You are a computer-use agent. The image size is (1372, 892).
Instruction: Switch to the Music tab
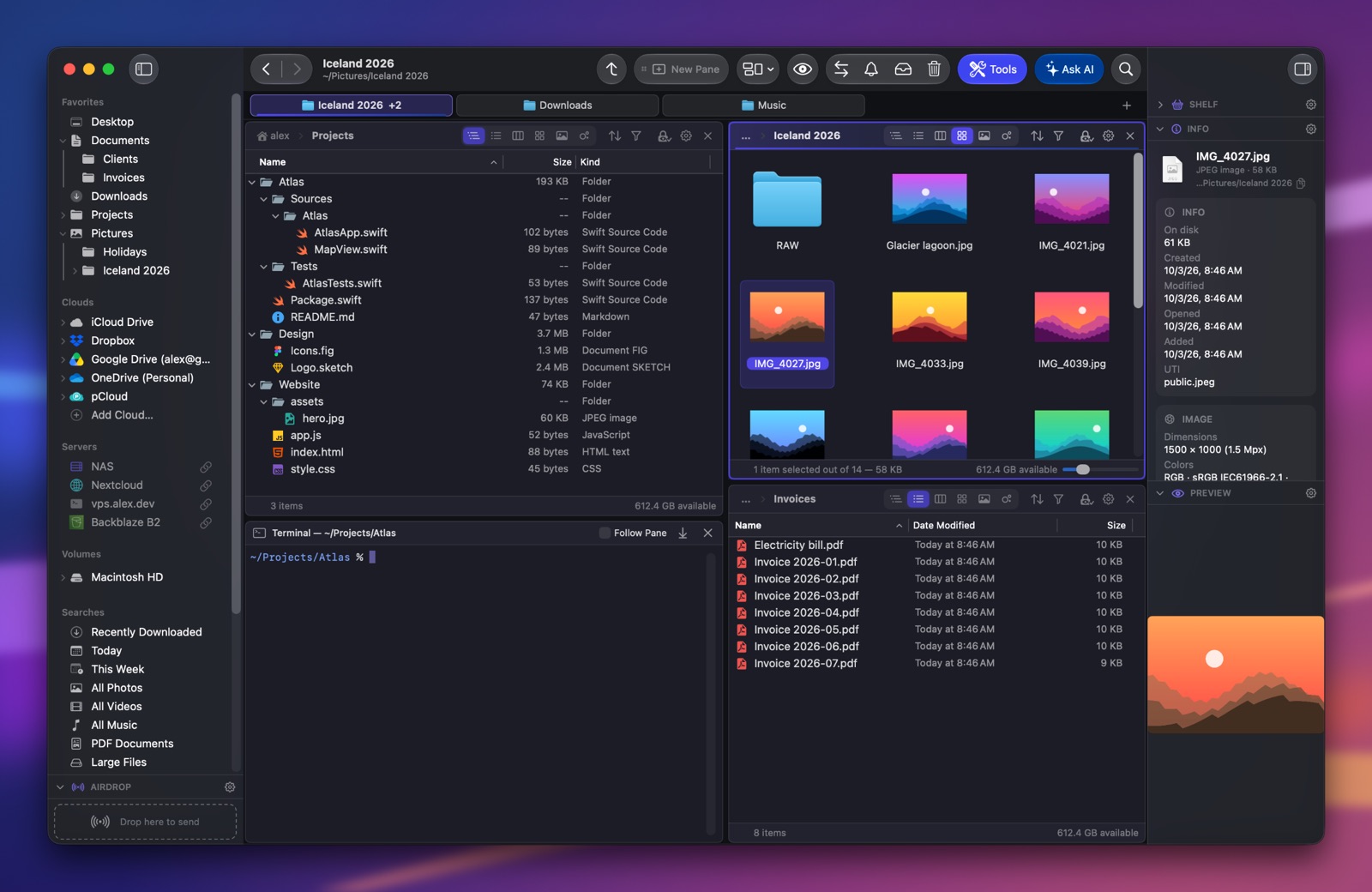coord(763,105)
